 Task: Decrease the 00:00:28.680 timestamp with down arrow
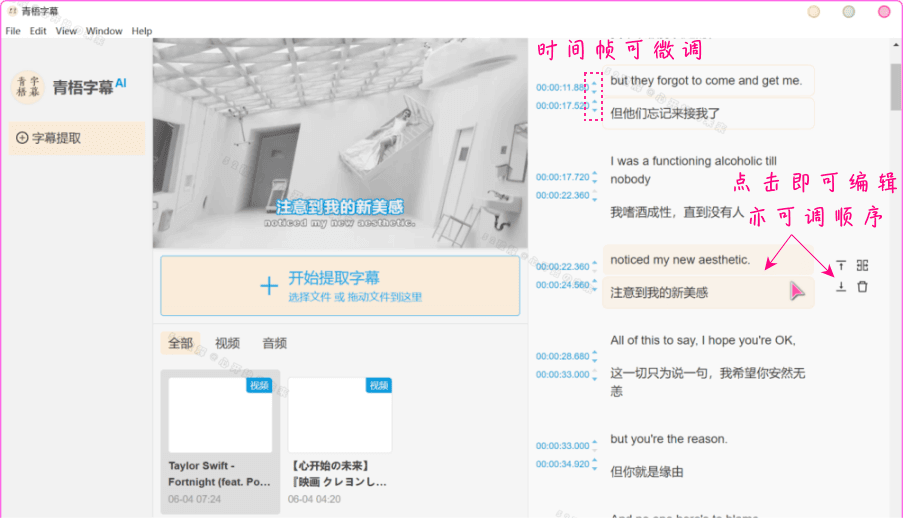click(x=595, y=360)
